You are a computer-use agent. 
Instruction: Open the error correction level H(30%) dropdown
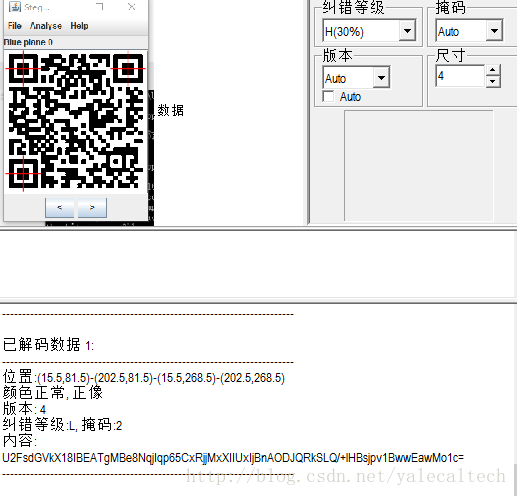pyautogui.click(x=407, y=31)
